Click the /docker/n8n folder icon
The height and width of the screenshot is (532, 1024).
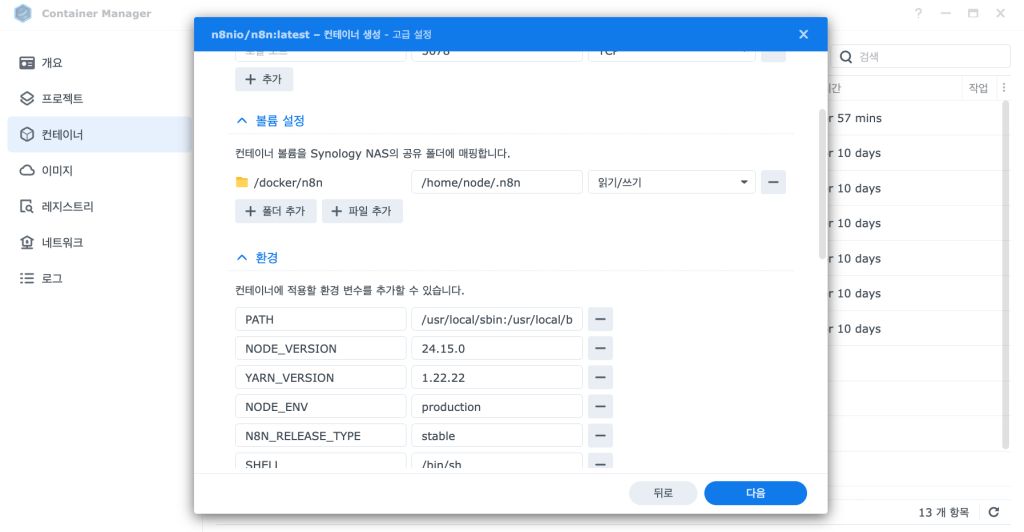coord(242,182)
